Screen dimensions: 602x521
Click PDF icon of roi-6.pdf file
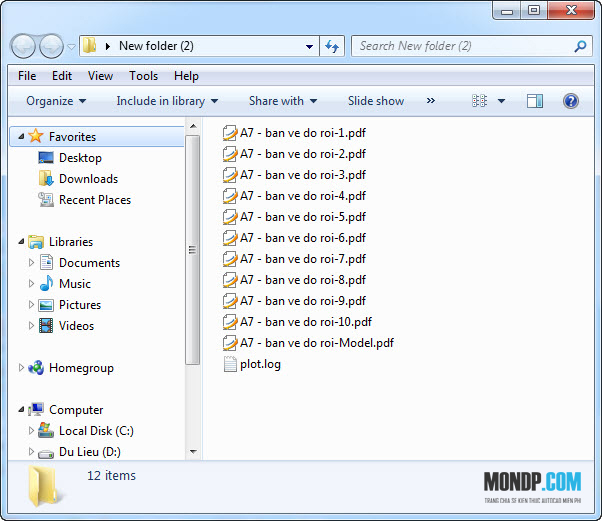point(230,238)
